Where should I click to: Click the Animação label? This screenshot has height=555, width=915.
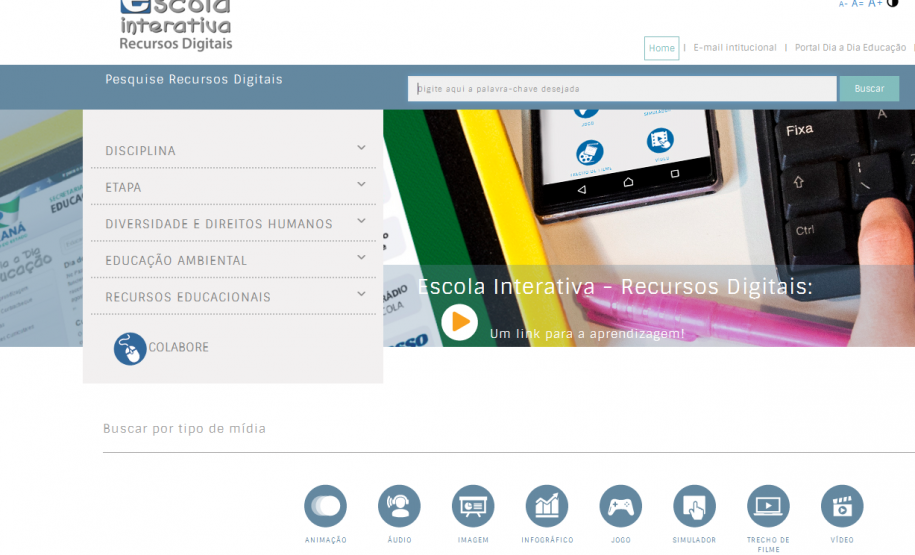[326, 540]
